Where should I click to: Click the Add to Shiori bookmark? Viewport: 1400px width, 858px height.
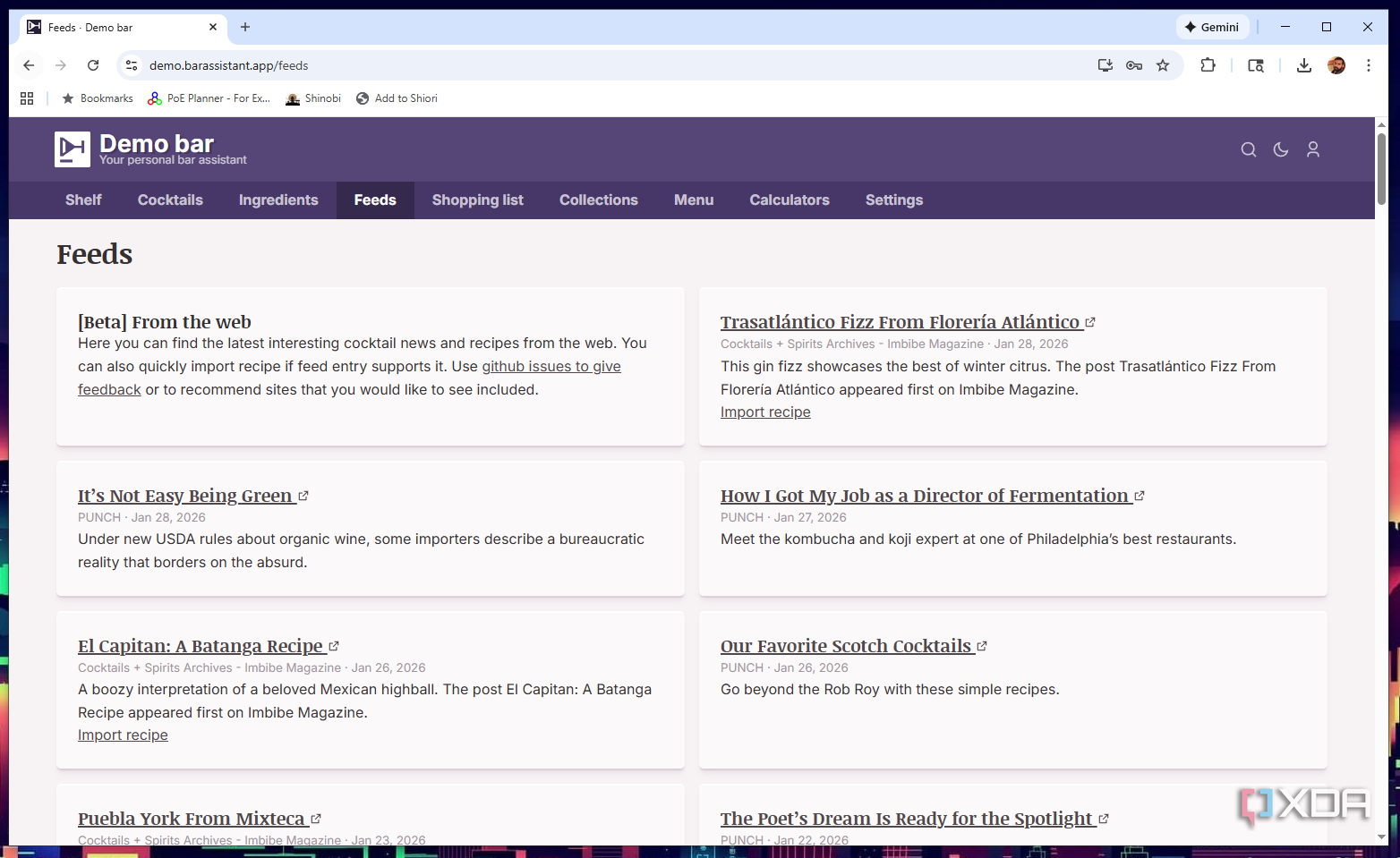pos(397,98)
